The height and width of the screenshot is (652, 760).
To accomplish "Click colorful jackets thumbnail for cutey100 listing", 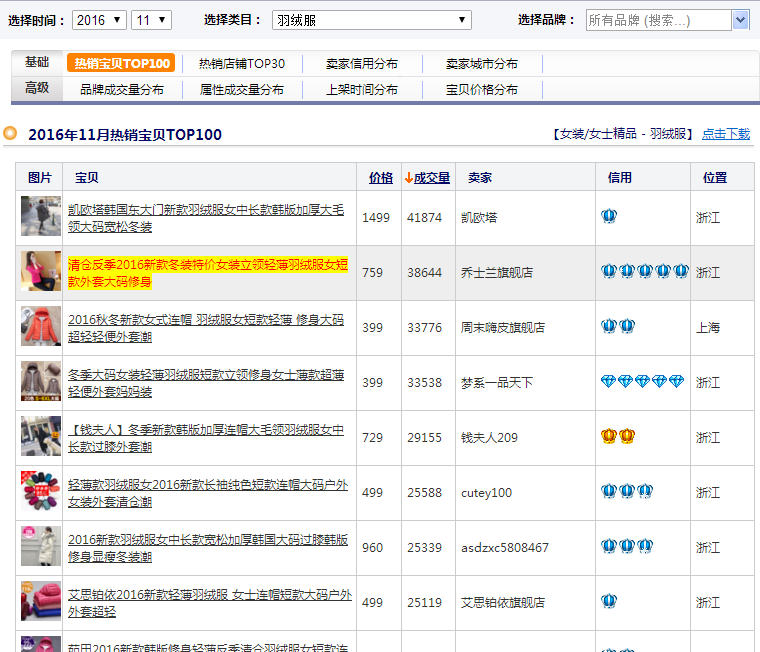I will coord(41,492).
